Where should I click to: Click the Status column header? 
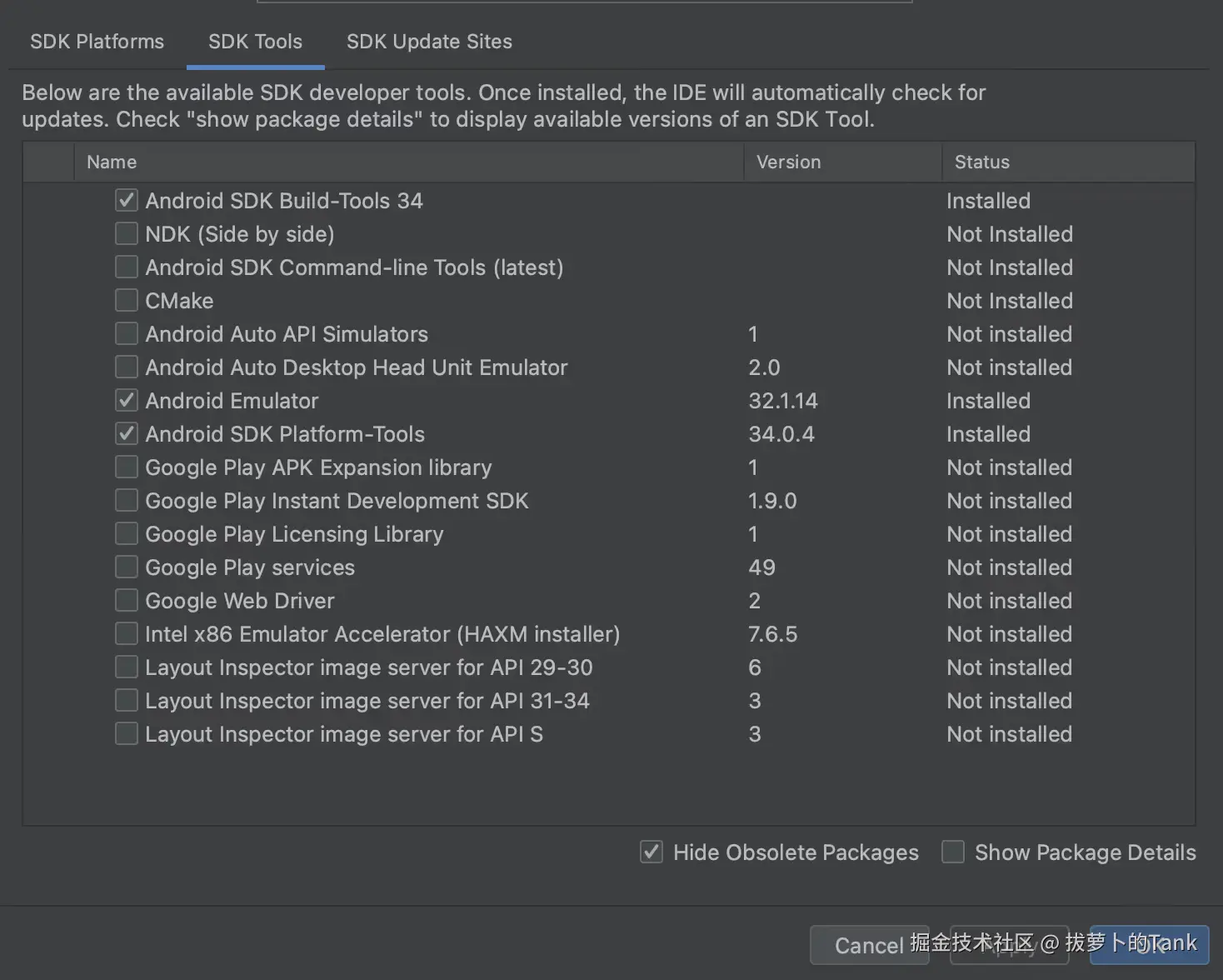click(x=981, y=162)
